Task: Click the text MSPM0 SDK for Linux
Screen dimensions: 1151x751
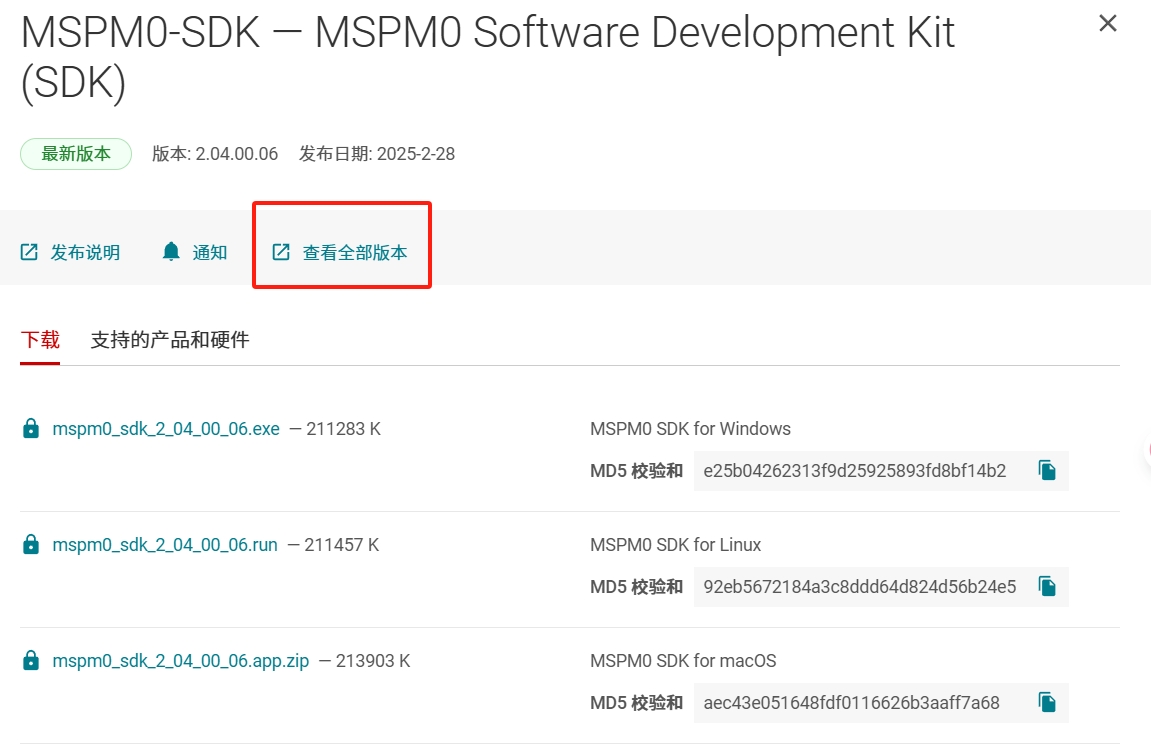Action: pyautogui.click(x=675, y=545)
